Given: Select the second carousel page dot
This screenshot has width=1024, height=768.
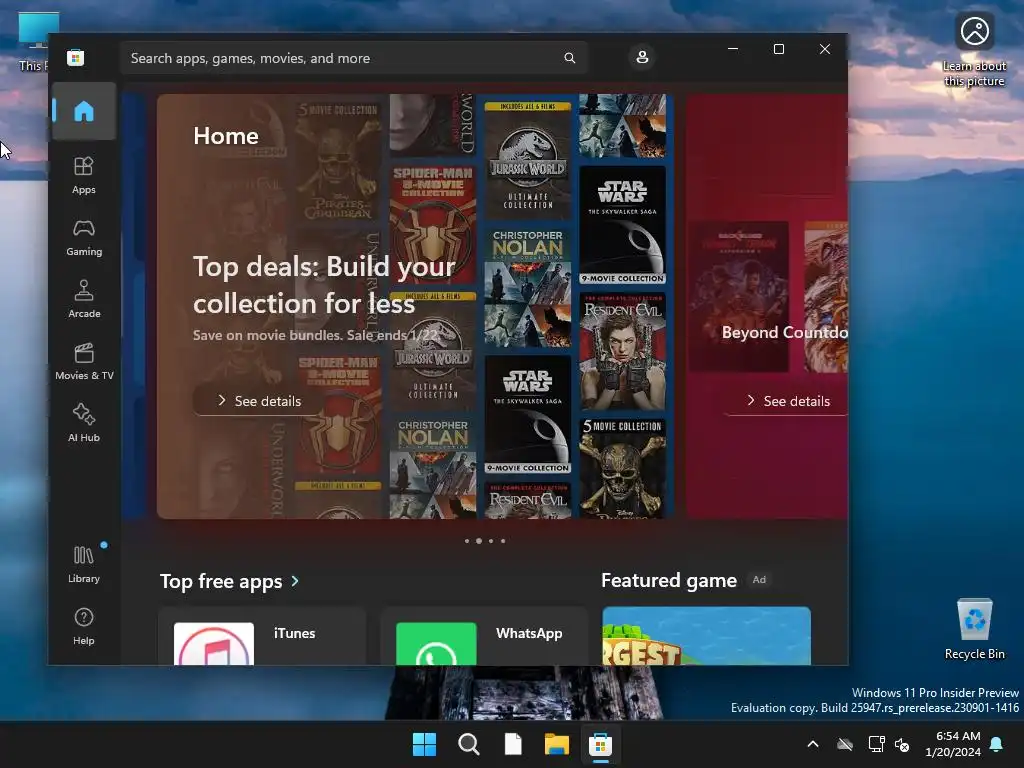Looking at the screenshot, I should coord(479,541).
